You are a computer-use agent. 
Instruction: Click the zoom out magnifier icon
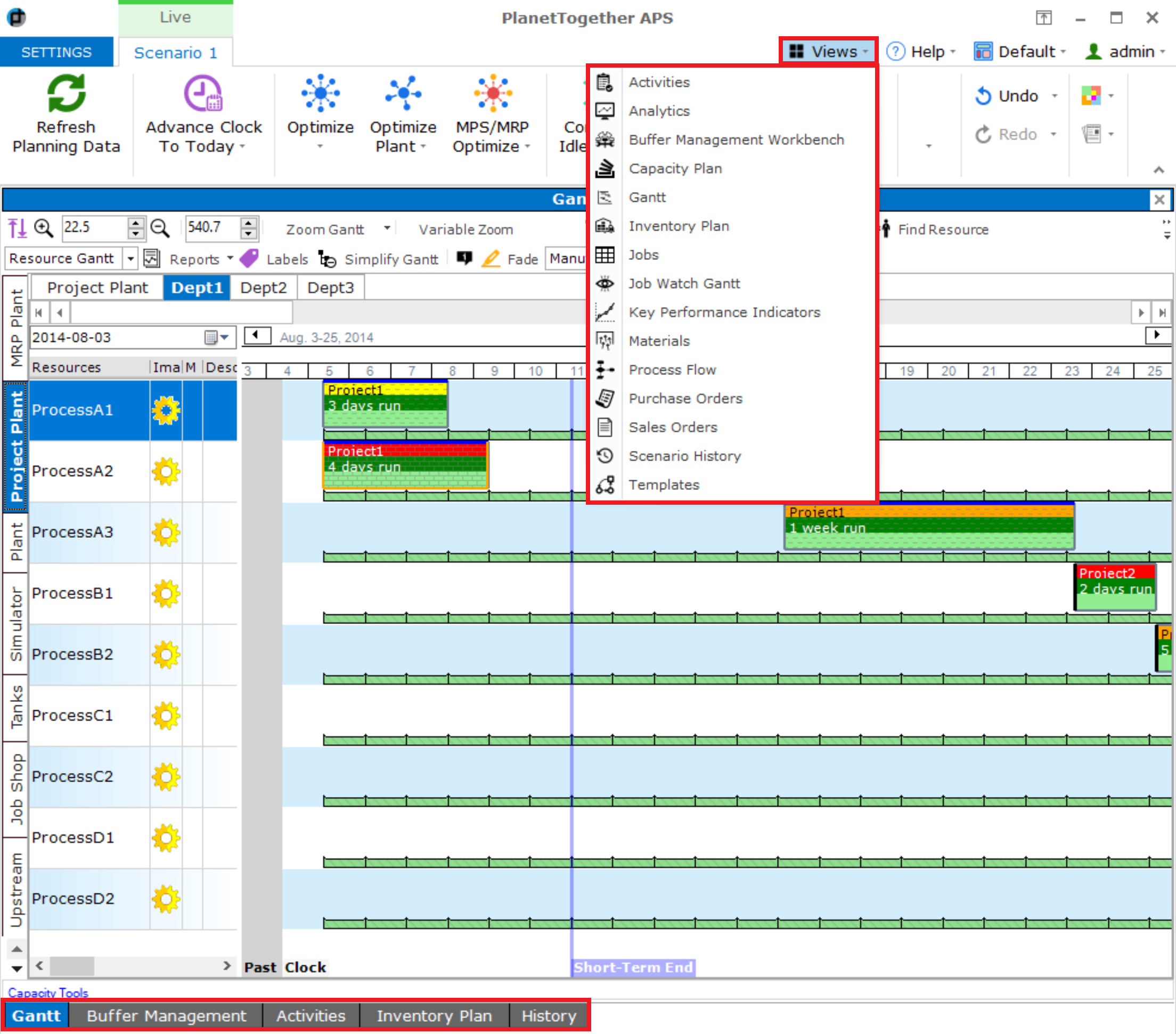tap(160, 228)
